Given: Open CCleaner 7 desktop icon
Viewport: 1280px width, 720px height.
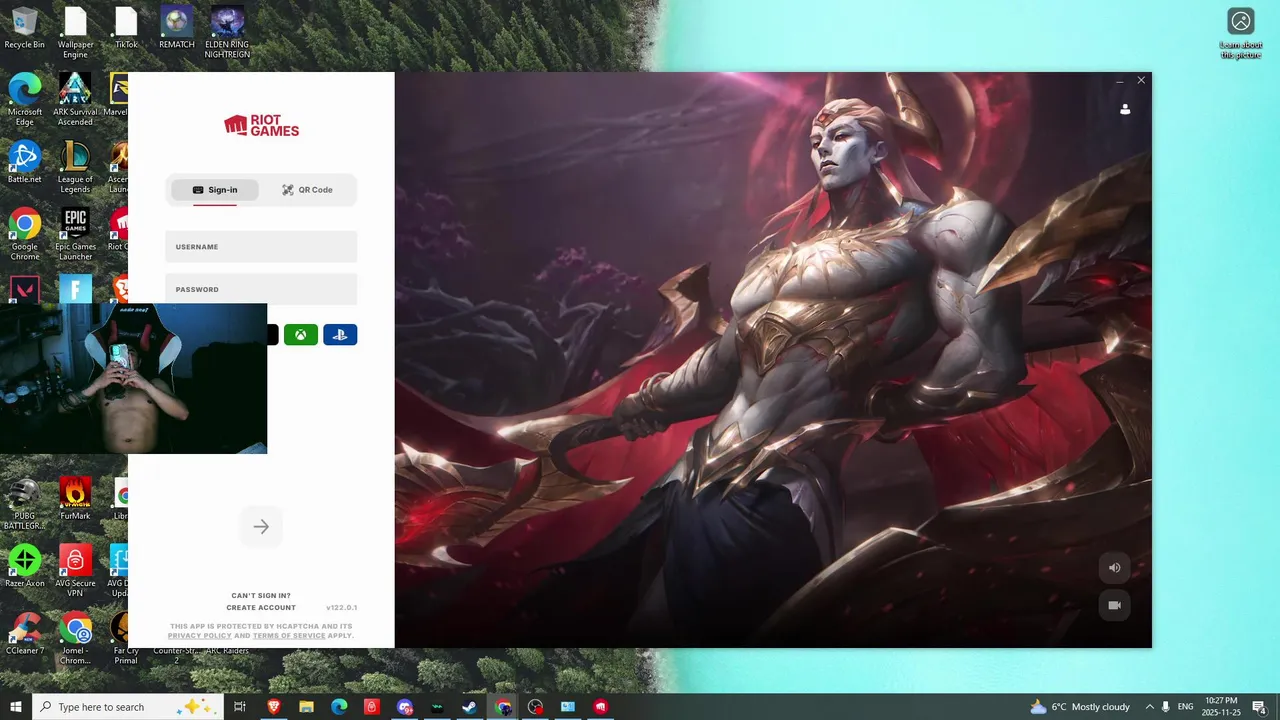Looking at the screenshot, I should pos(25,634).
